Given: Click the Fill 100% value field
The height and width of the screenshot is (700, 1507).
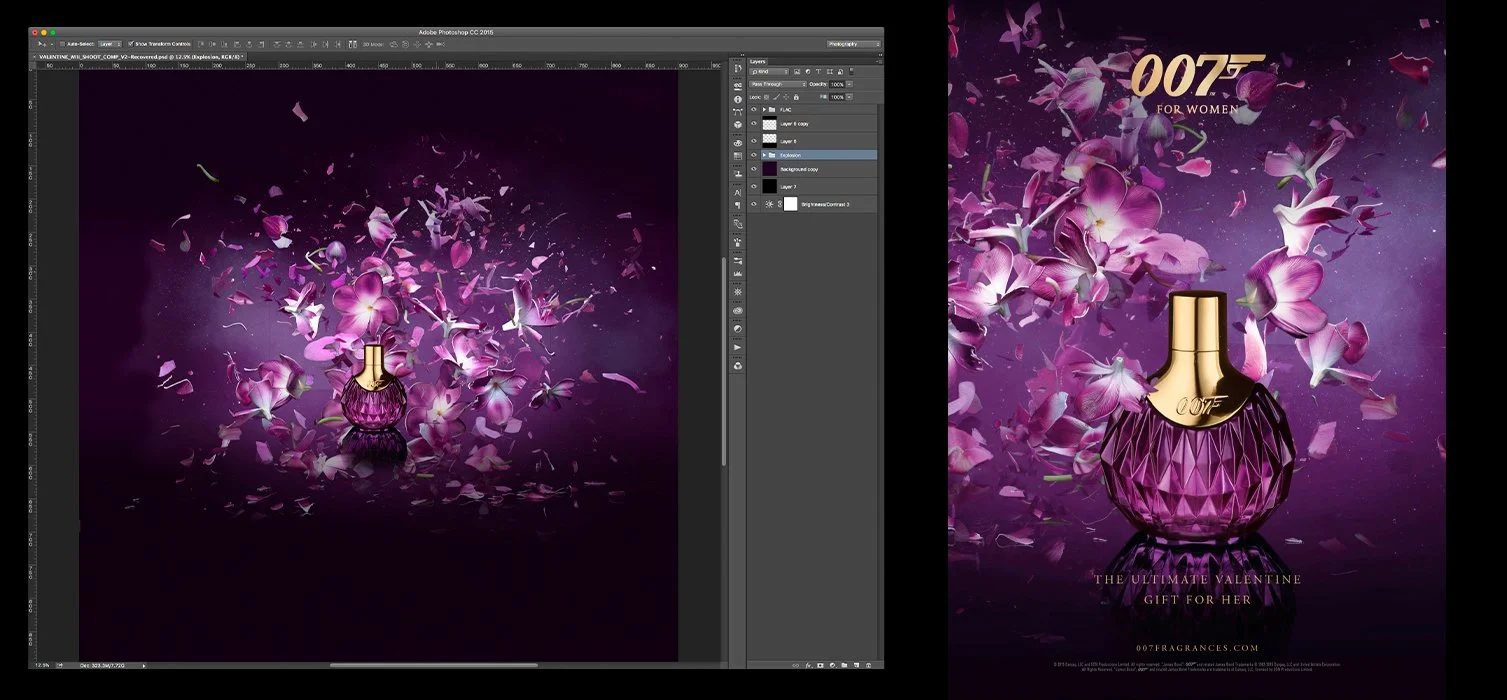Looking at the screenshot, I should point(837,97).
